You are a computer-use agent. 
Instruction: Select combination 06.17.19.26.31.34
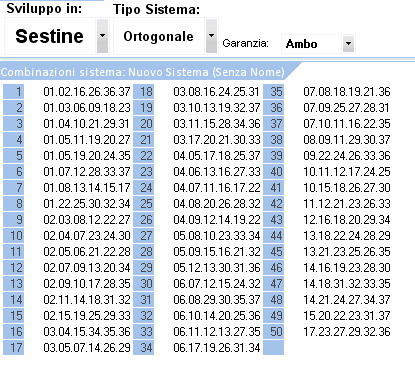pyautogui.click(x=217, y=348)
